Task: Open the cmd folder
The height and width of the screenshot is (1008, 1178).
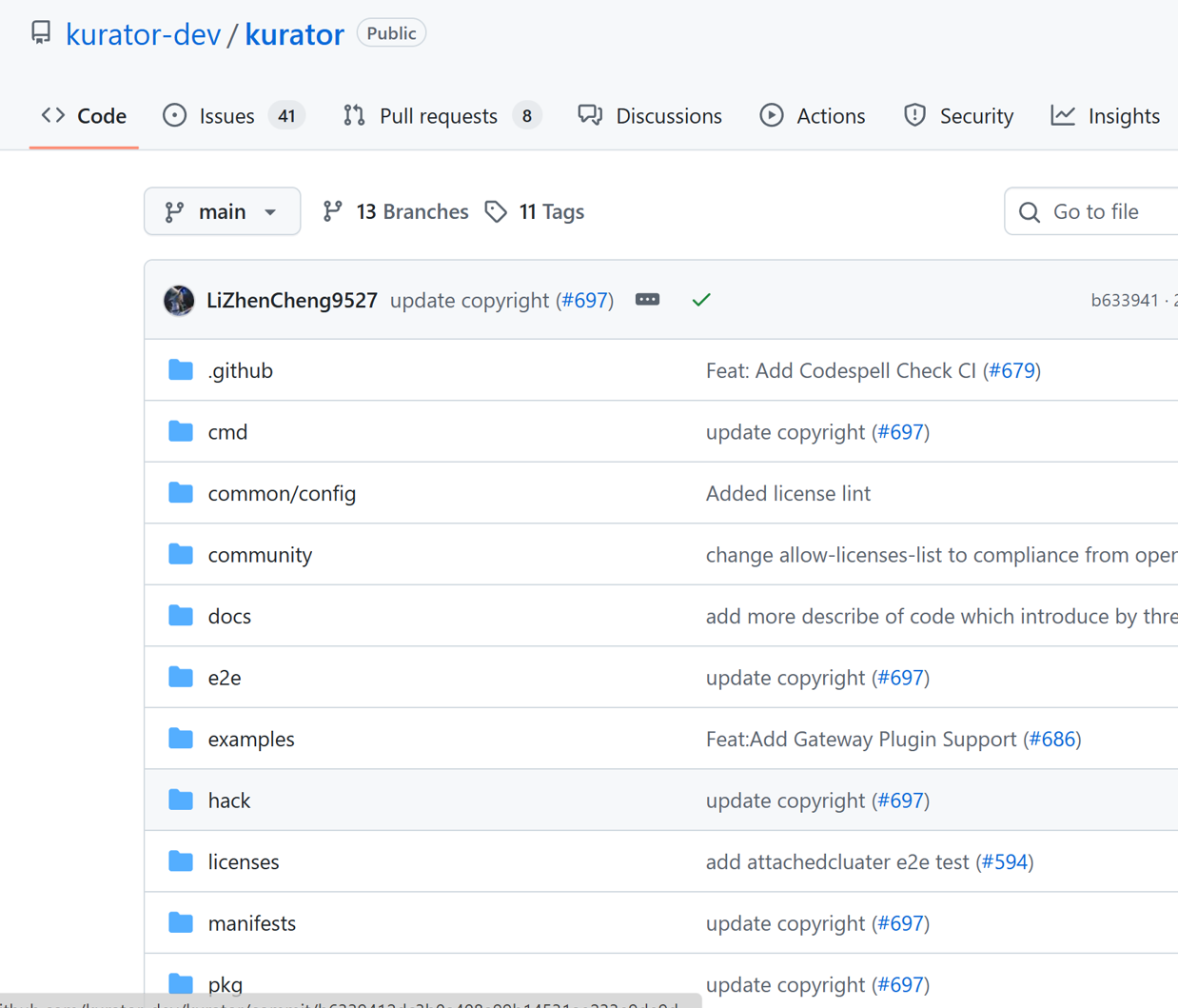Action: pyautogui.click(x=227, y=432)
